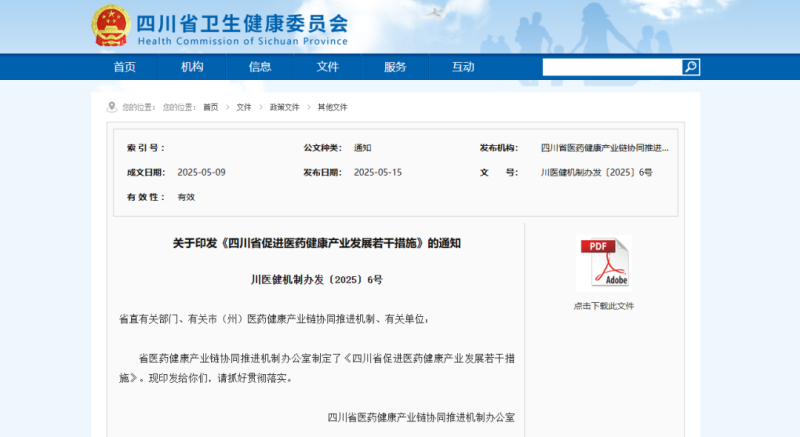
Task: Click the 点击下载此文件 download link
Action: click(x=603, y=306)
